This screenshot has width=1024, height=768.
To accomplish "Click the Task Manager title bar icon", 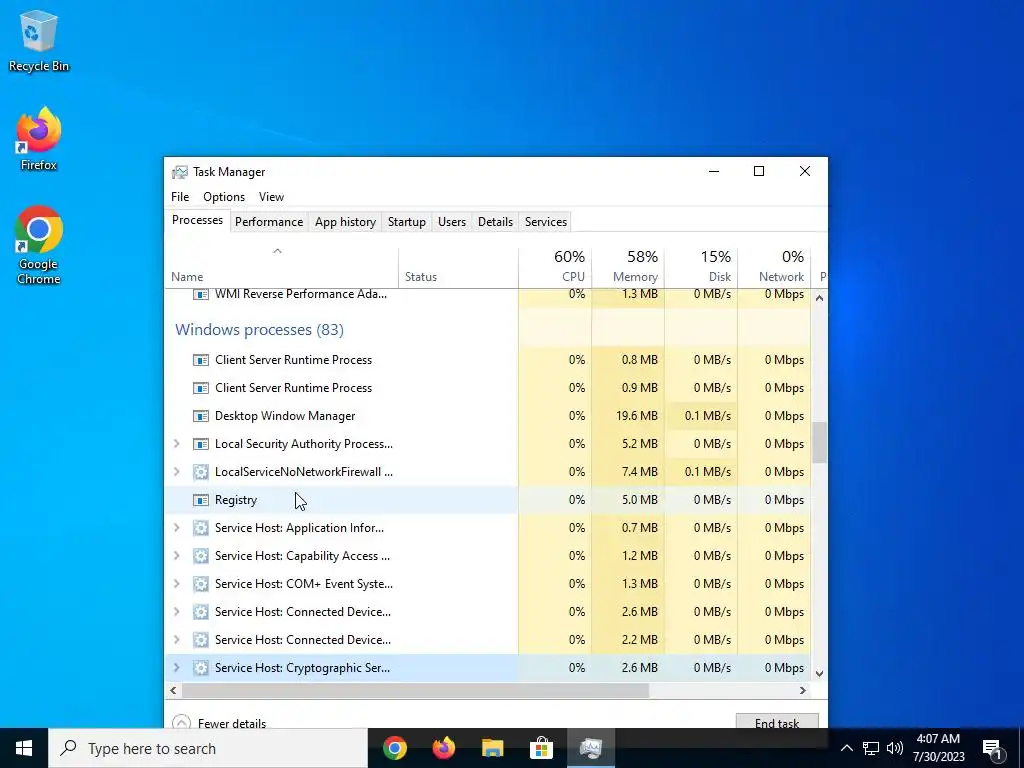I will click(180, 172).
